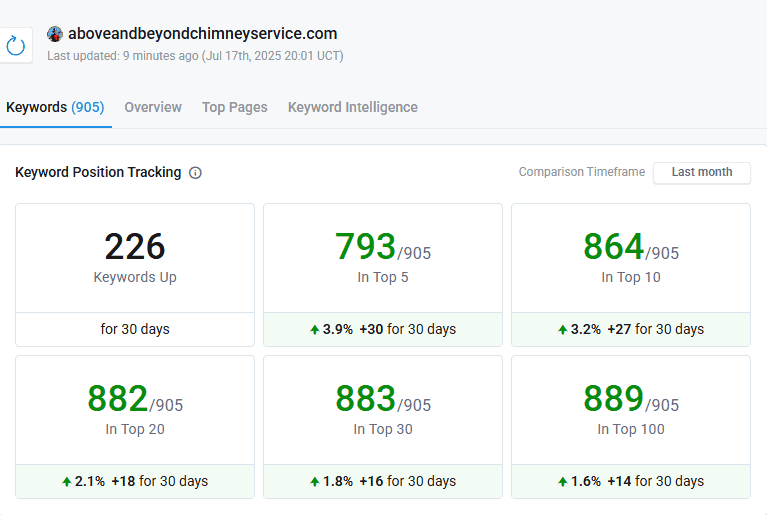Viewport: 767px width, 515px height.
Task: Click the refresh icon beside the domain
Action: tap(15, 45)
